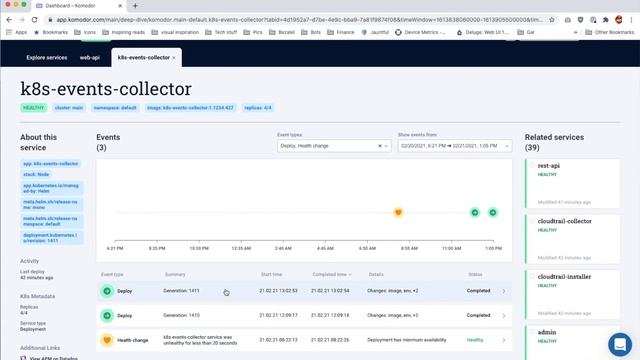
Task: Click the stack: Node label
Action: [36, 174]
